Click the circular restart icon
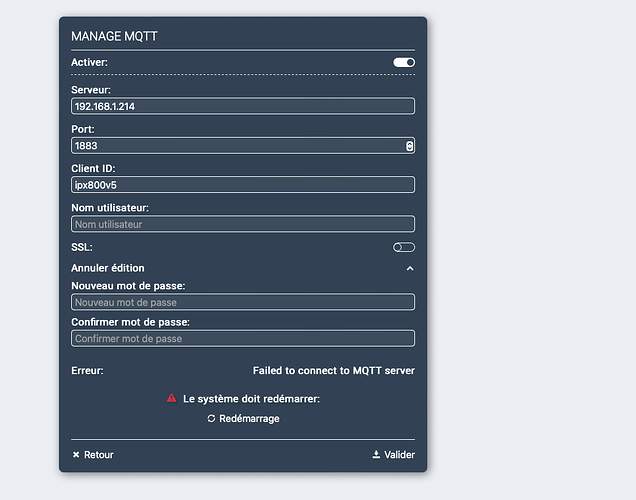 [211, 418]
